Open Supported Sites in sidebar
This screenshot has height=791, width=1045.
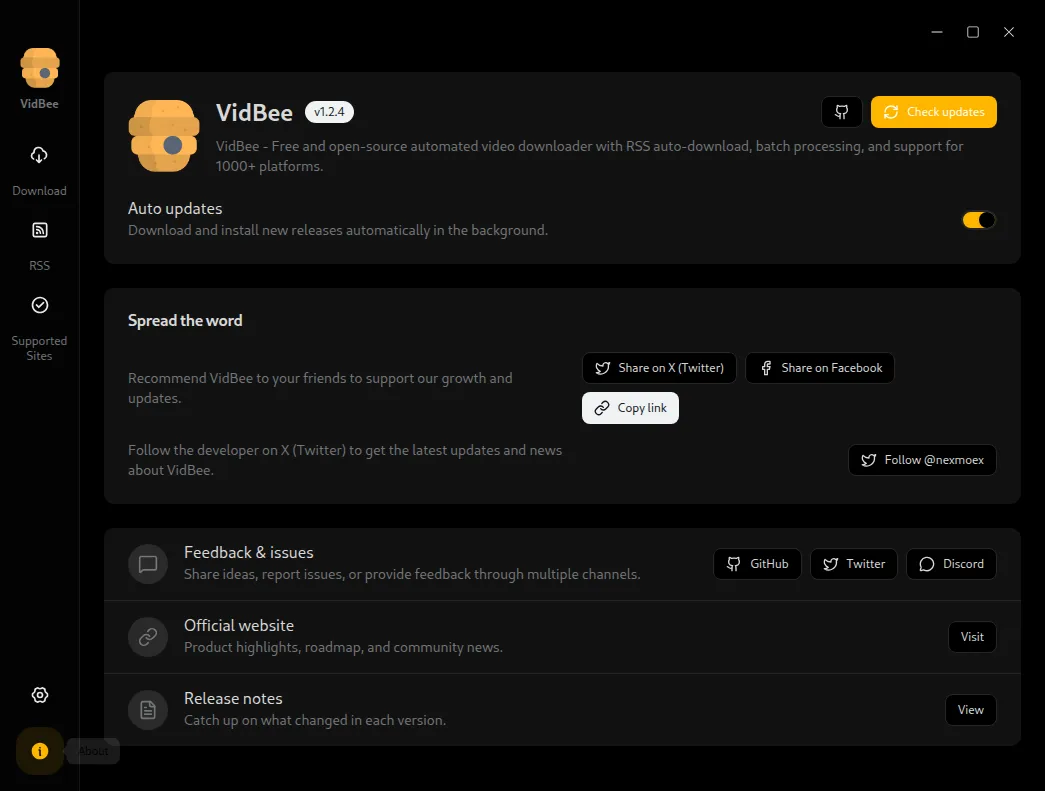tap(39, 327)
